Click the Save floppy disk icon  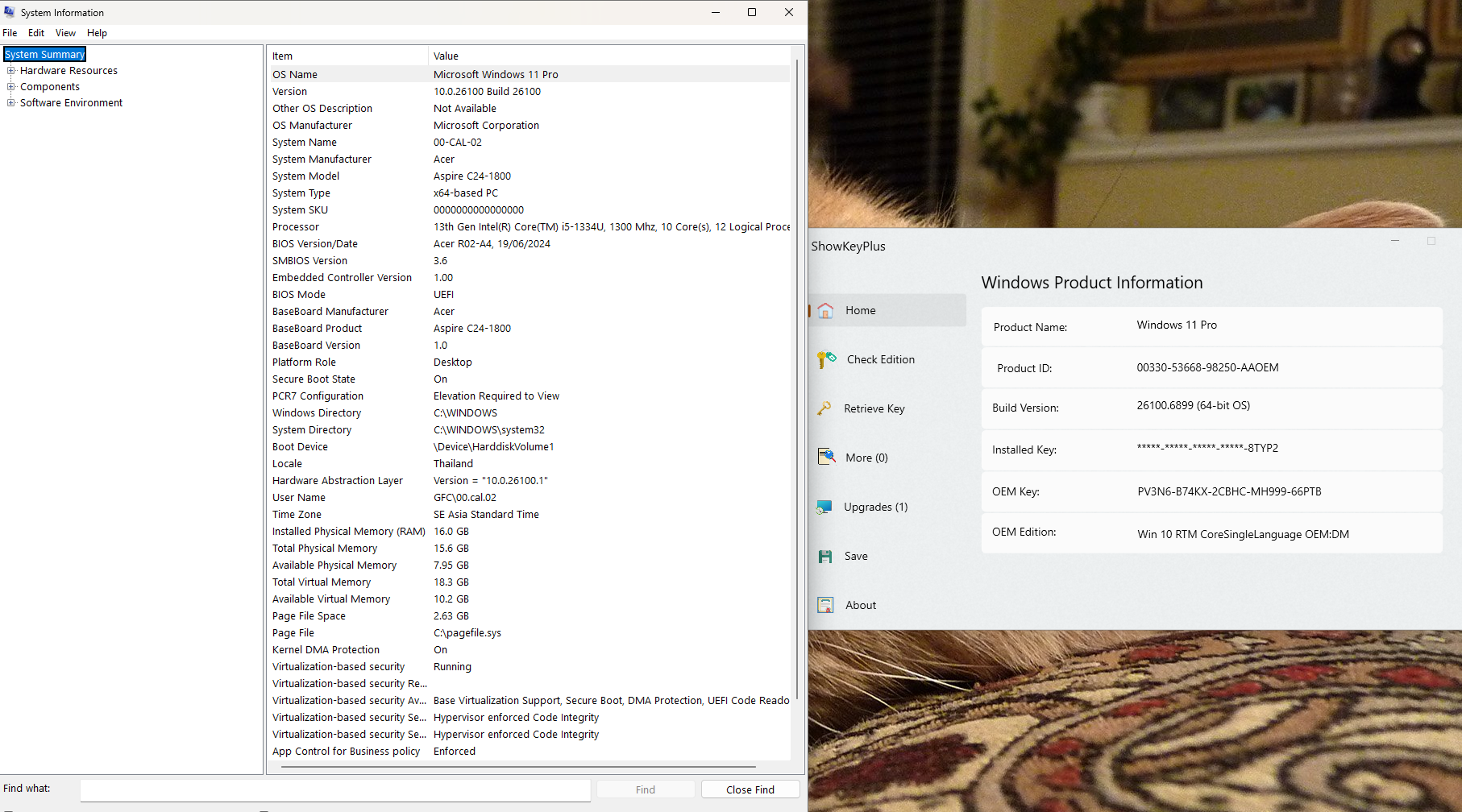pos(825,557)
